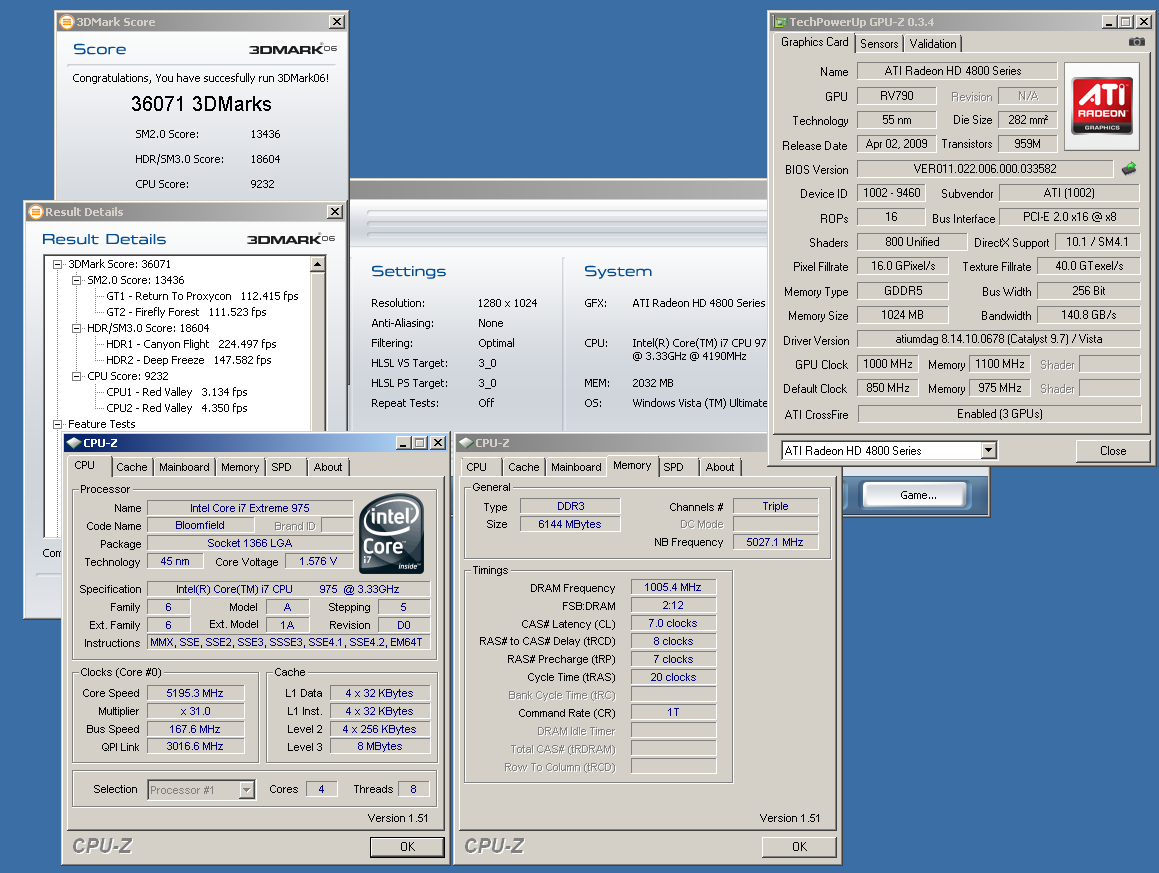Collapse the Feature Tests tree node
Viewport: 1159px width, 873px height.
pyautogui.click(x=57, y=424)
